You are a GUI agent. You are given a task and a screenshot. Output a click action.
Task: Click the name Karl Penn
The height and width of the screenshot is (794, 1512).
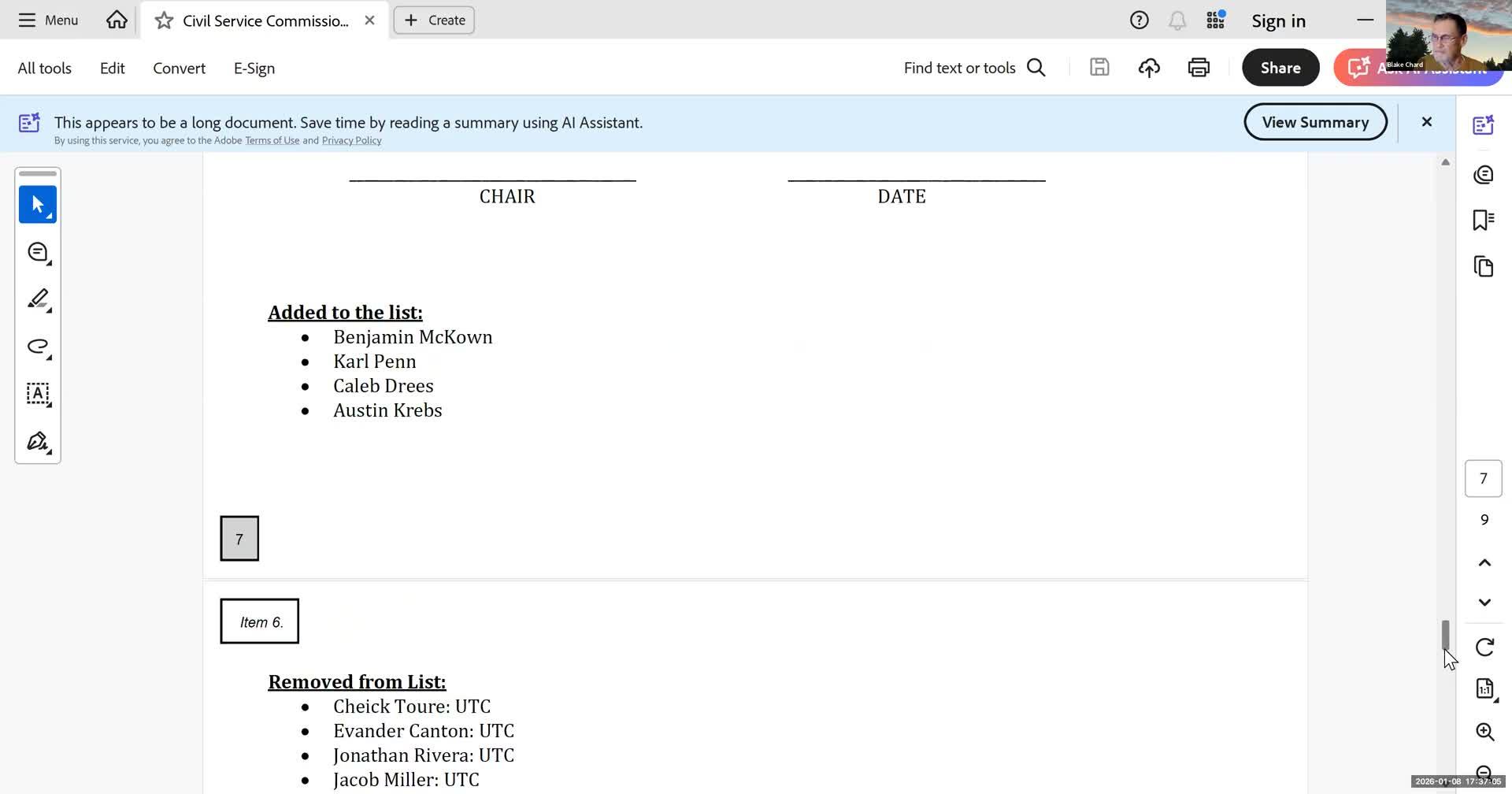pos(374,362)
